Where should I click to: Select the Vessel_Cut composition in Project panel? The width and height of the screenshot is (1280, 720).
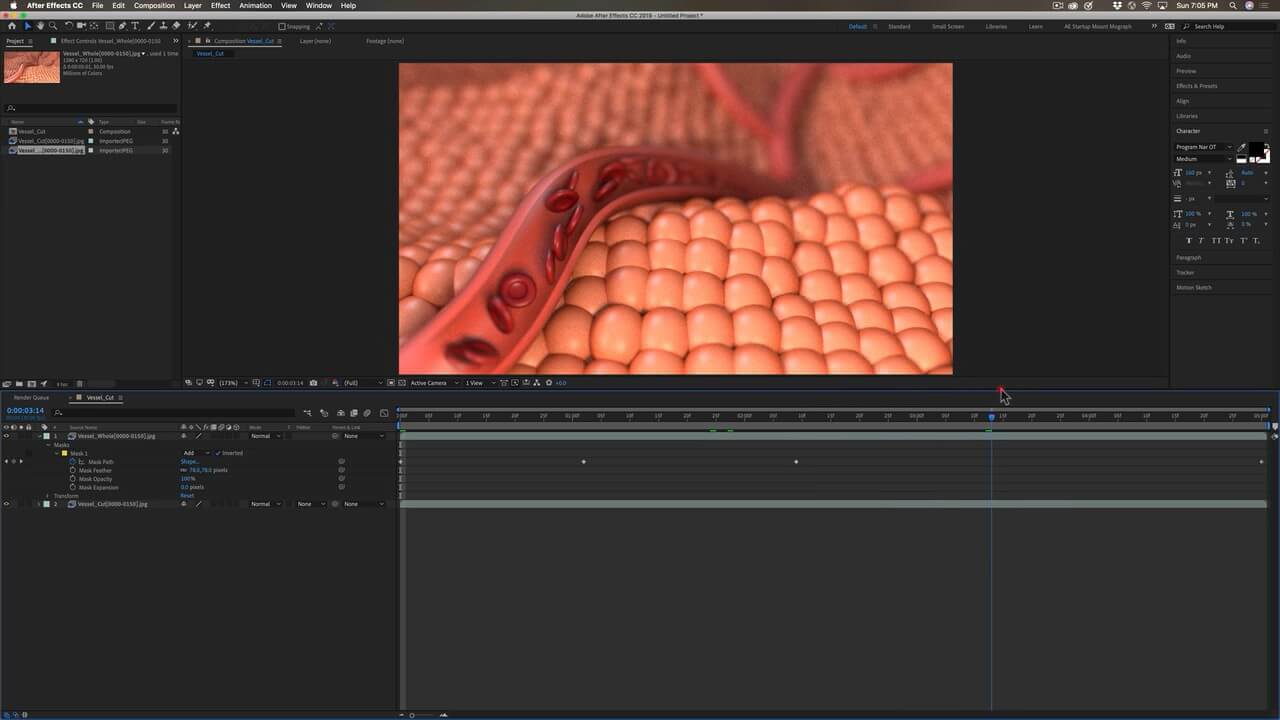pyautogui.click(x=32, y=131)
